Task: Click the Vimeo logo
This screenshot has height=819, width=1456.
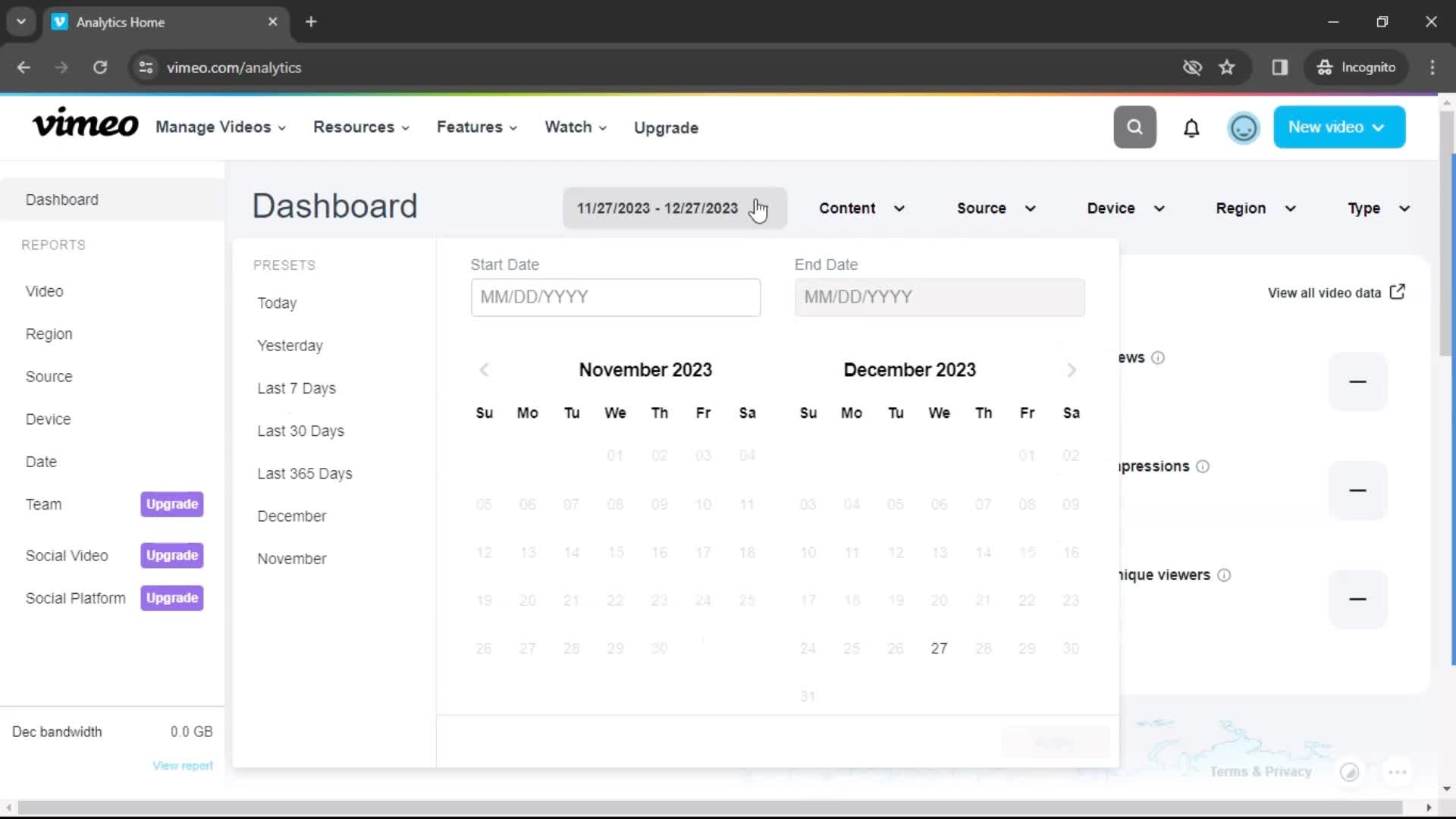Action: (x=85, y=124)
